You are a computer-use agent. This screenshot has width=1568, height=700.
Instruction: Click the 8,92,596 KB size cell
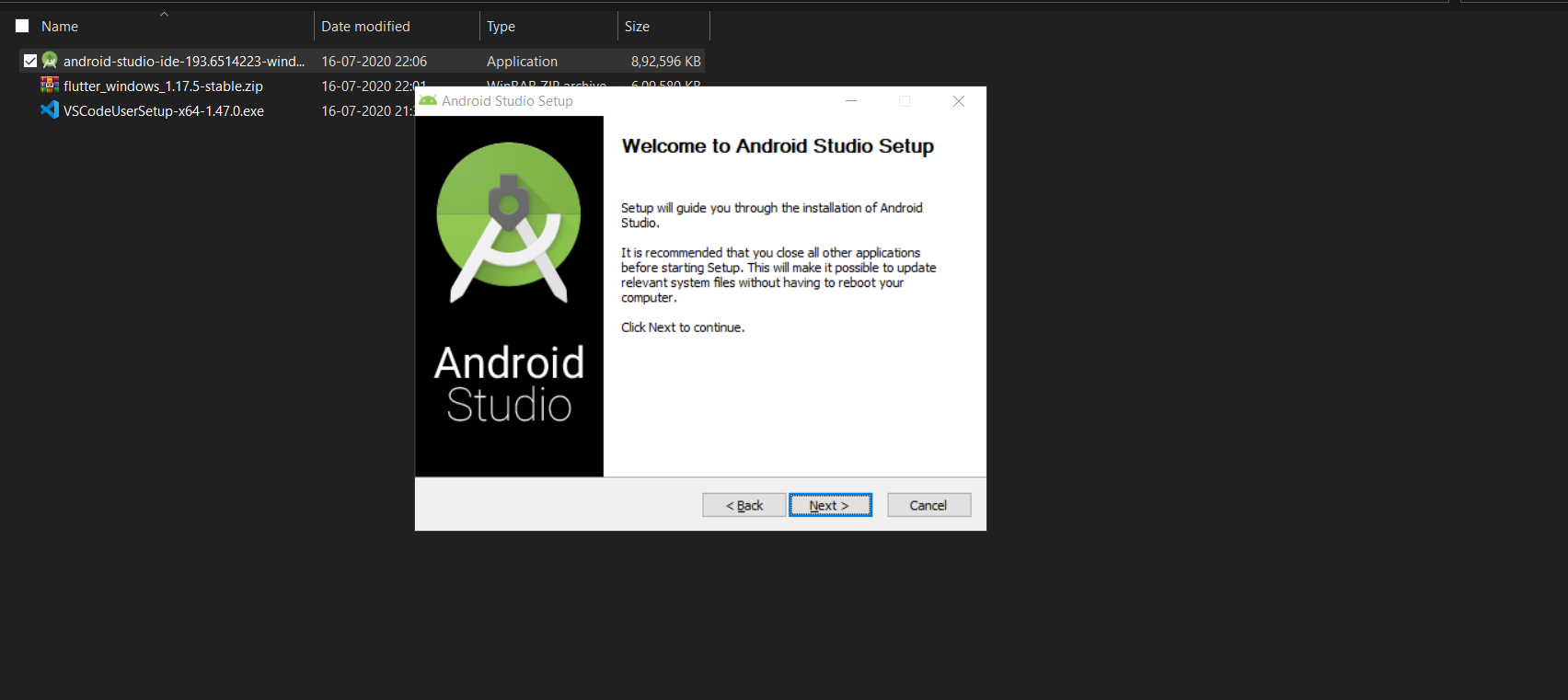pos(665,62)
